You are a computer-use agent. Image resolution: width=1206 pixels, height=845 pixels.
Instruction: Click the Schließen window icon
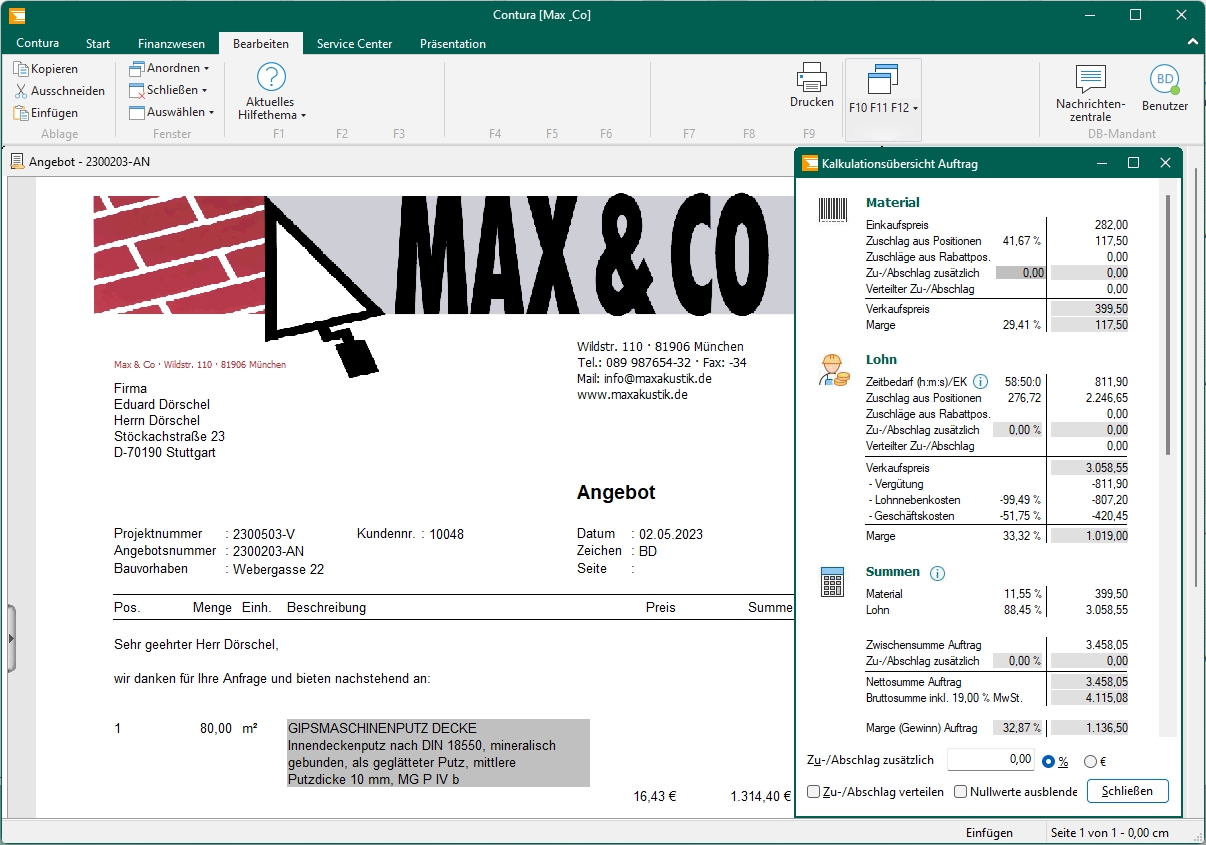137,90
